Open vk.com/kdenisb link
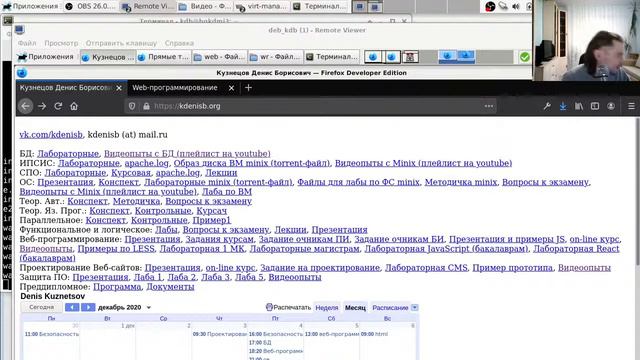The image size is (640, 360). tap(51, 135)
